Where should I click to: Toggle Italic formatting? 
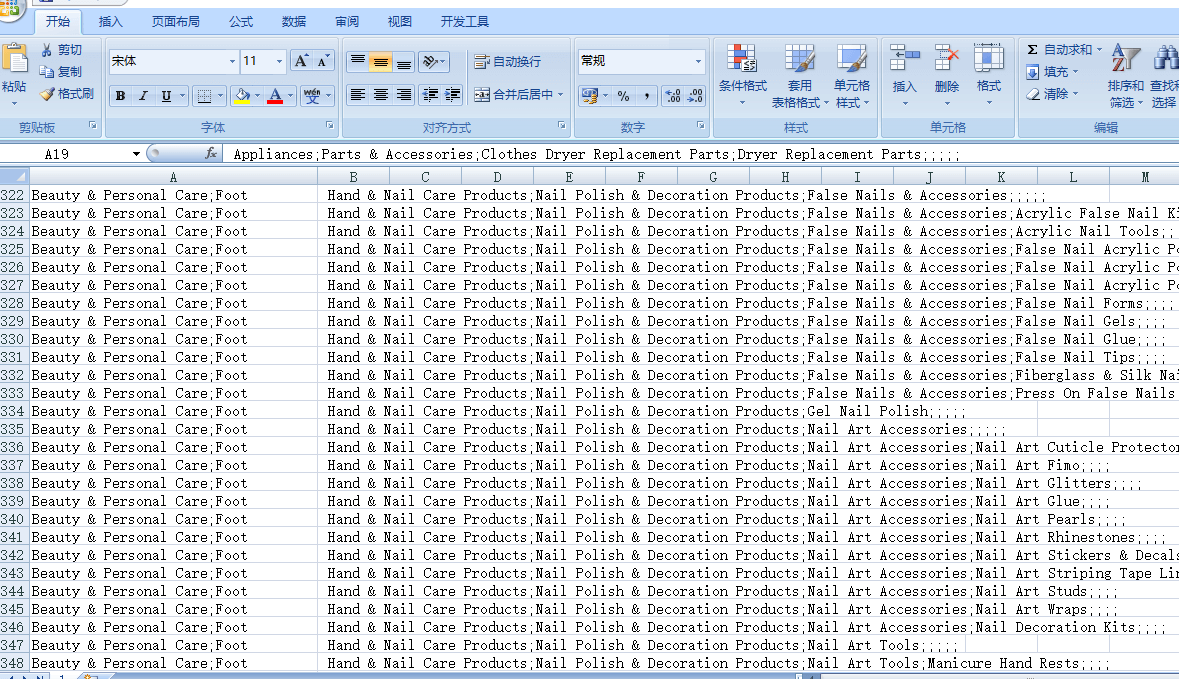[143, 96]
